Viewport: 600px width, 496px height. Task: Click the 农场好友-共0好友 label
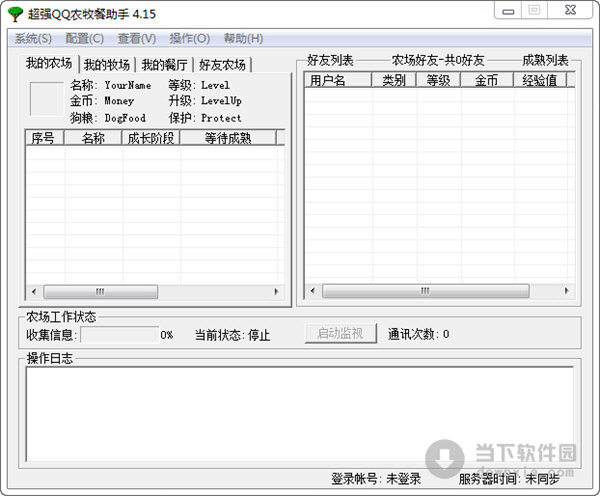coord(438,60)
